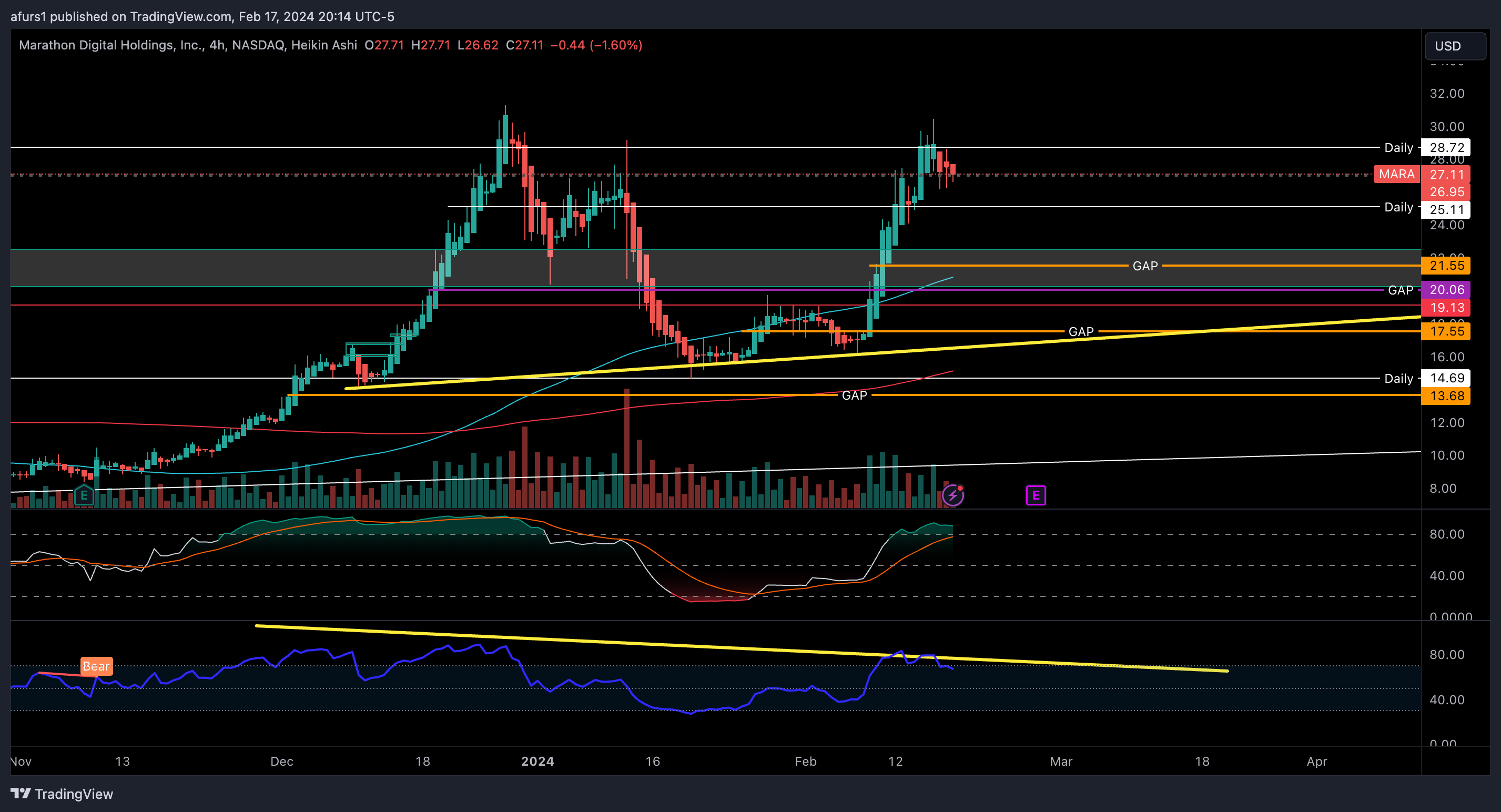Click the purple upcoming earnings E icon

1036,495
